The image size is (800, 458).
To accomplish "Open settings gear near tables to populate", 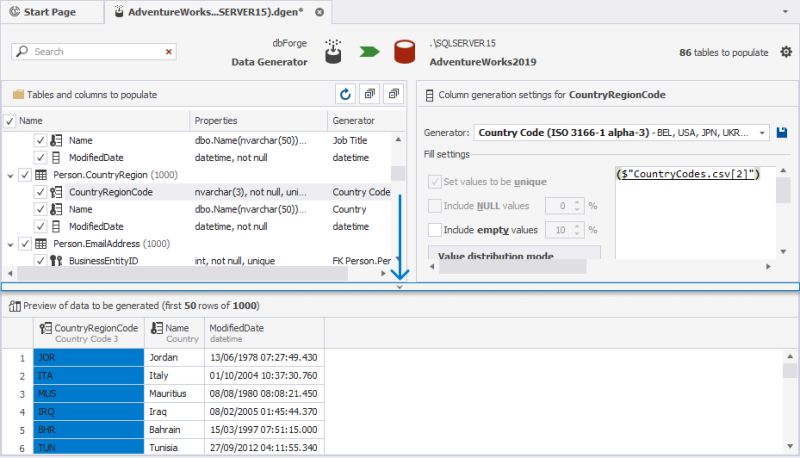I will (x=786, y=52).
